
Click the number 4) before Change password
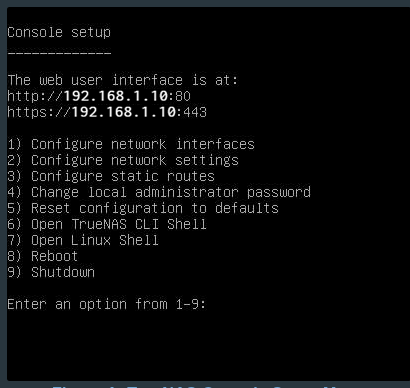tap(14, 192)
